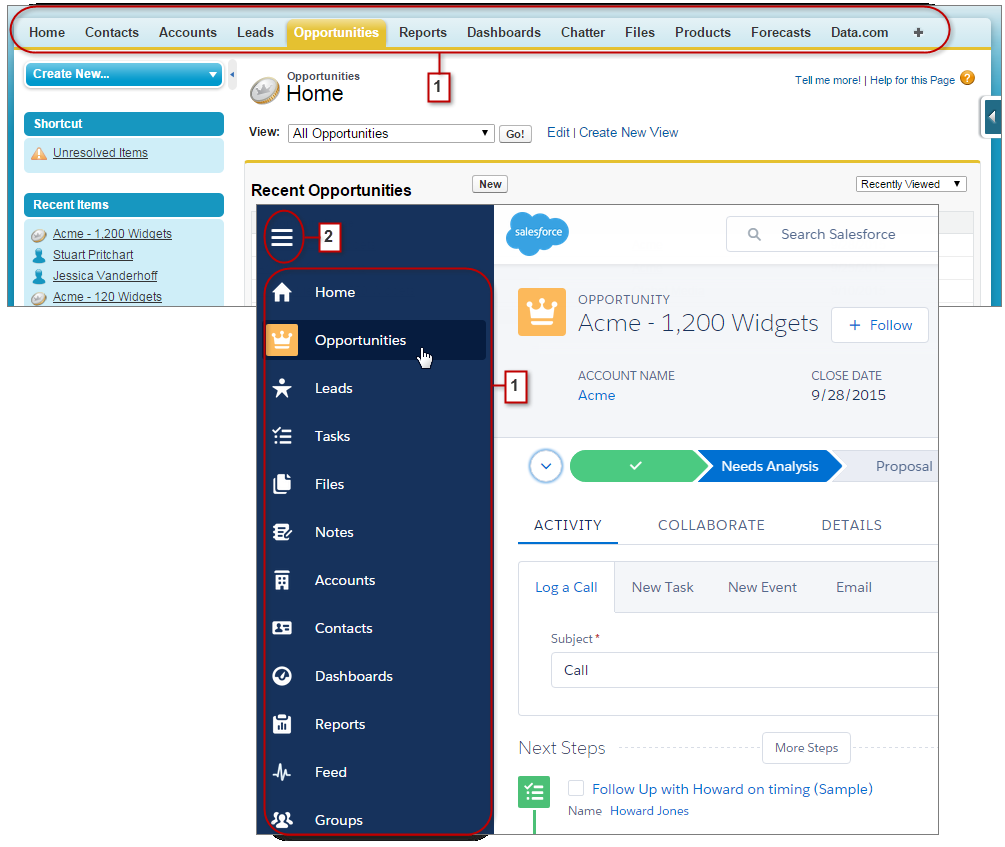Open the Forecasts tab in top bar
The width and height of the screenshot is (1005, 847).
[781, 33]
